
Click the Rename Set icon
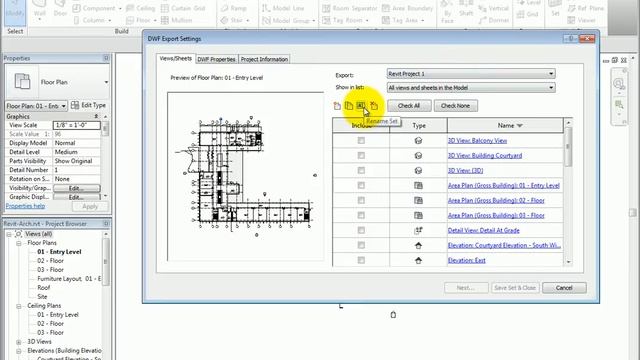coord(361,106)
